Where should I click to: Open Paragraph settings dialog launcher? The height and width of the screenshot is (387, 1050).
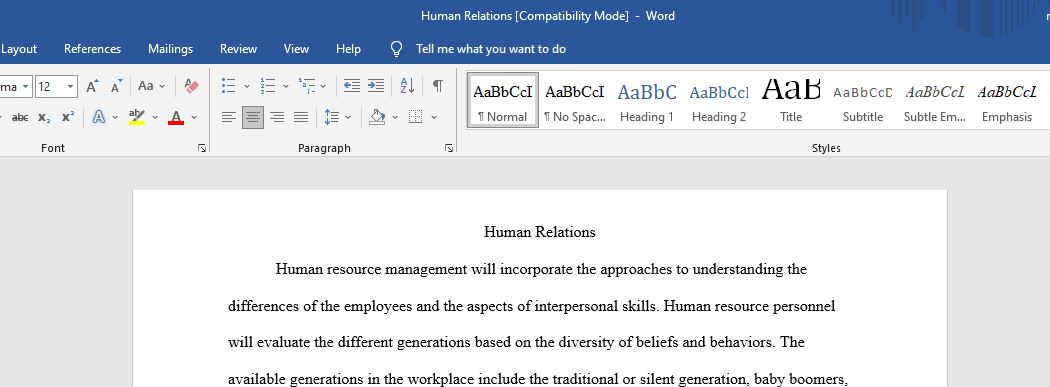pos(449,149)
